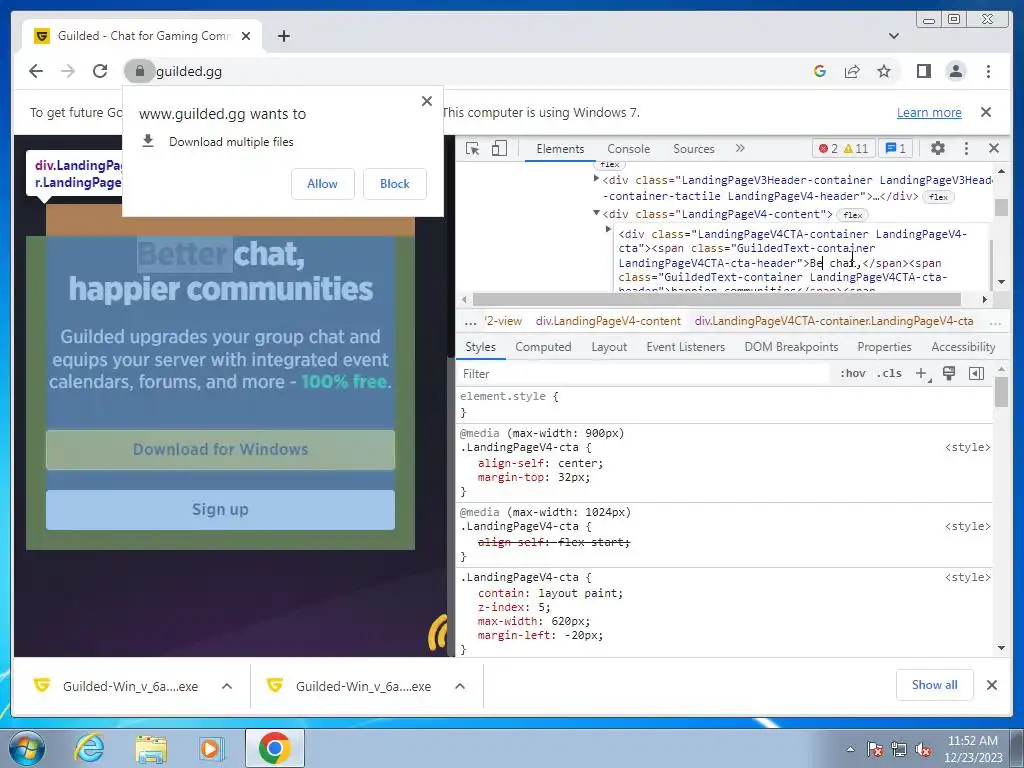Show all downloads
The height and width of the screenshot is (768, 1024).
tap(935, 685)
